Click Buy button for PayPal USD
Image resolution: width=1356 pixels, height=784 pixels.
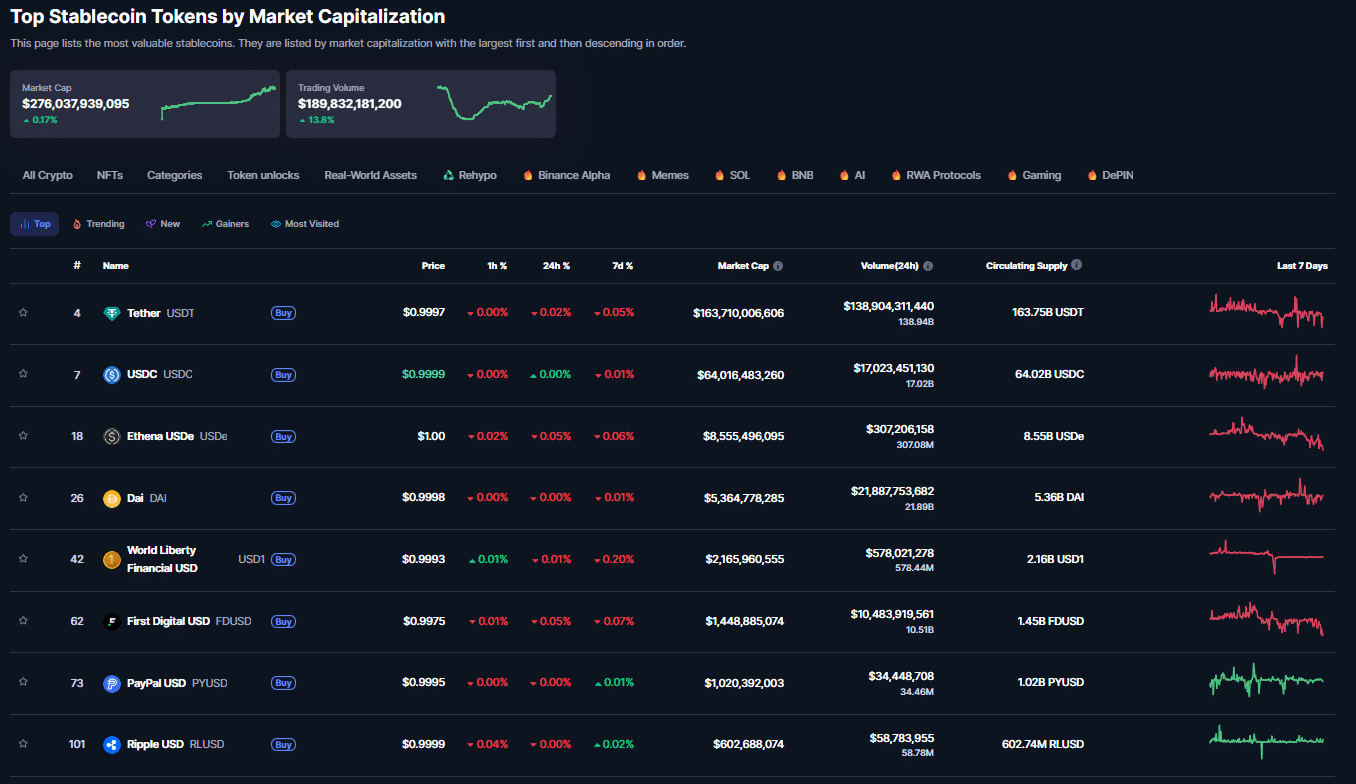(x=283, y=683)
